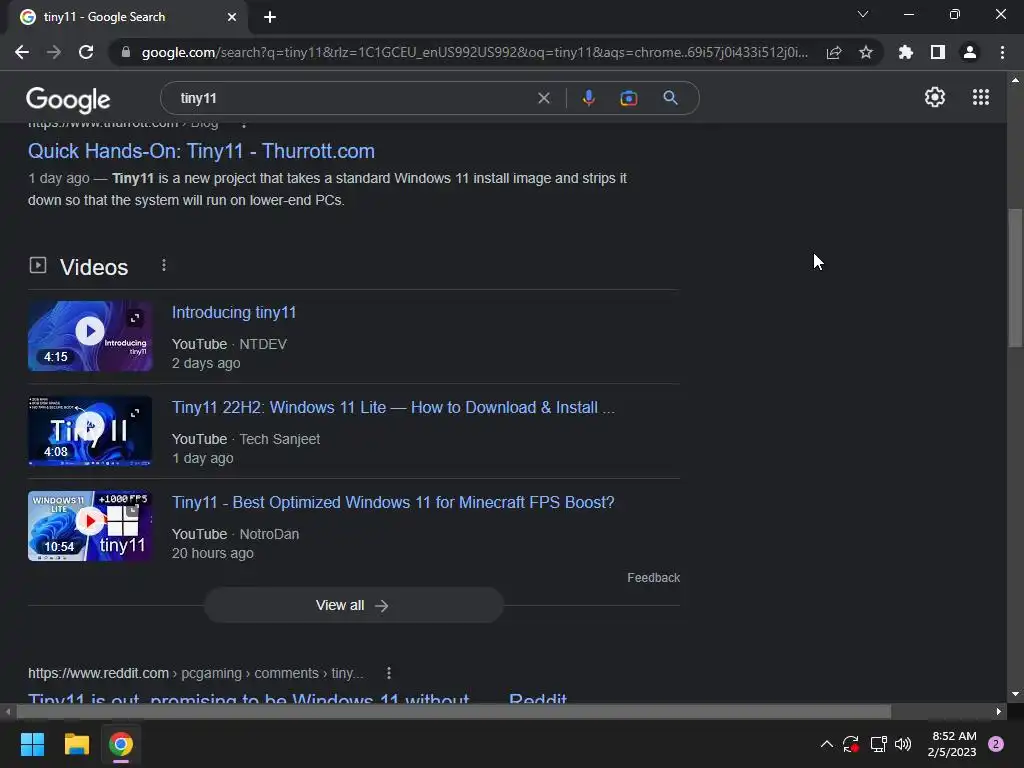The image size is (1024, 768).
Task: Close the tiny11 Google Search tab
Action: 232,17
